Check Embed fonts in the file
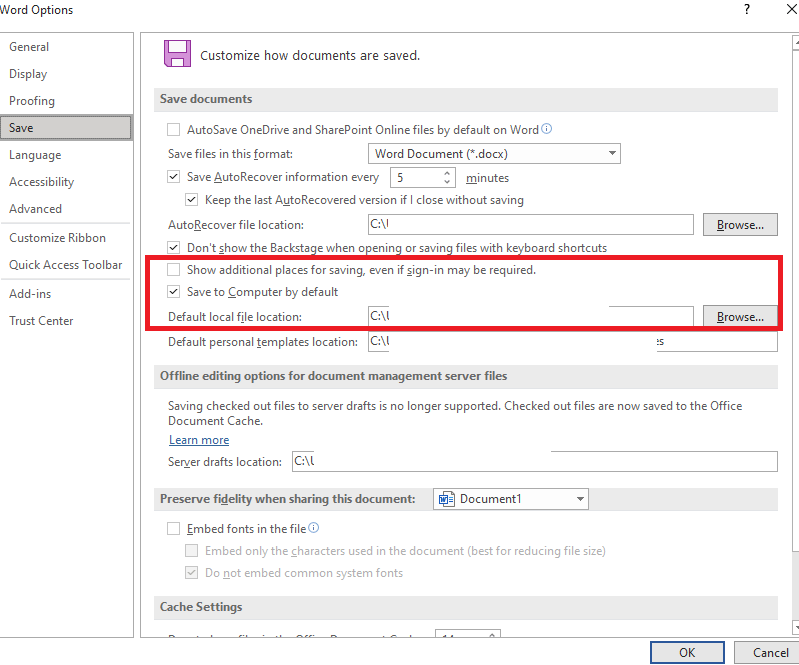Image resolution: width=799 pixels, height=665 pixels. [173, 528]
